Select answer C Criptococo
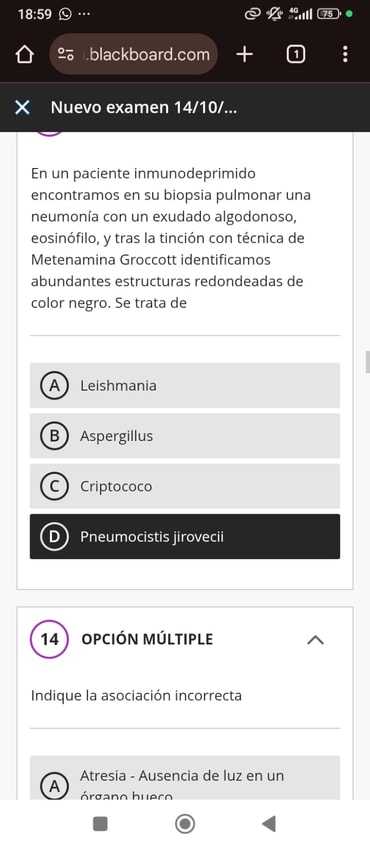The height and width of the screenshot is (848, 370). pyautogui.click(x=185, y=486)
